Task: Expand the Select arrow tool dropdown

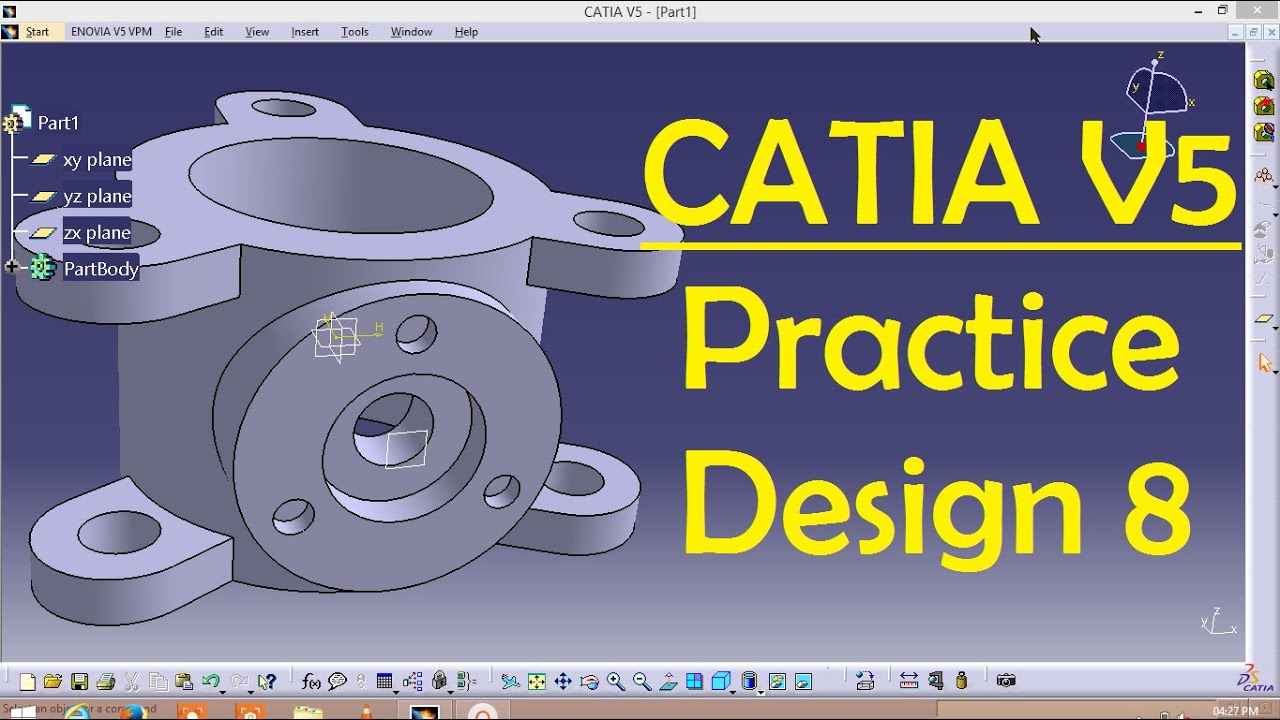Action: tap(1275, 370)
